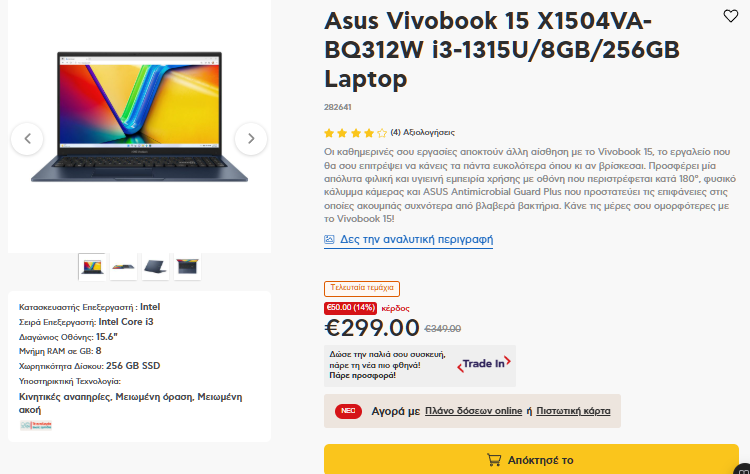Click the Απόκτησέ το buy button
Viewport: 750px width, 474px height.
(531, 460)
